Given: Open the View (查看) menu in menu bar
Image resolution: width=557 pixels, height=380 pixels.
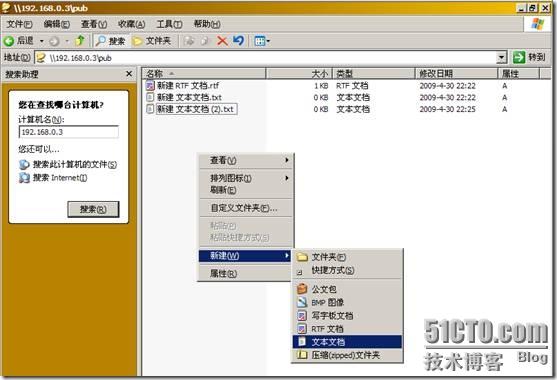Looking at the screenshot, I should point(94,24).
